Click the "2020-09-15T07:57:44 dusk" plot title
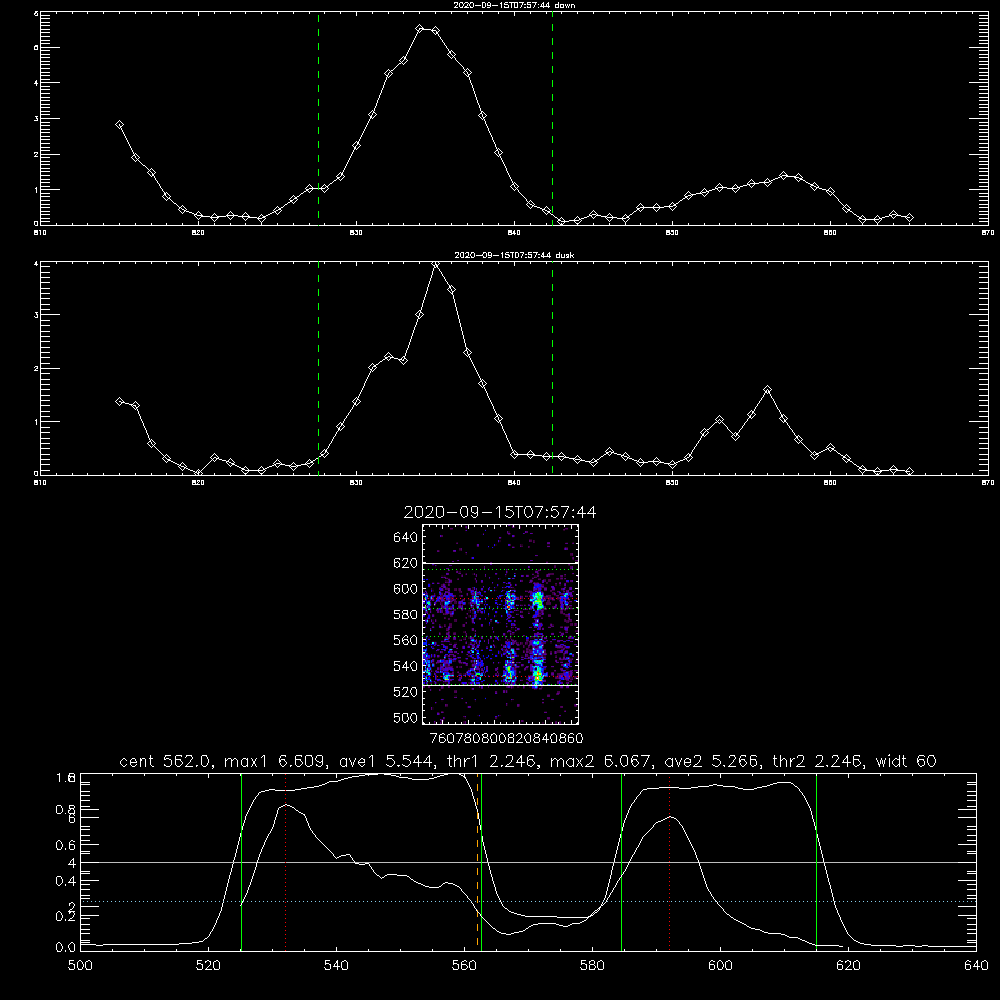This screenshot has width=1000, height=1000. click(x=514, y=255)
